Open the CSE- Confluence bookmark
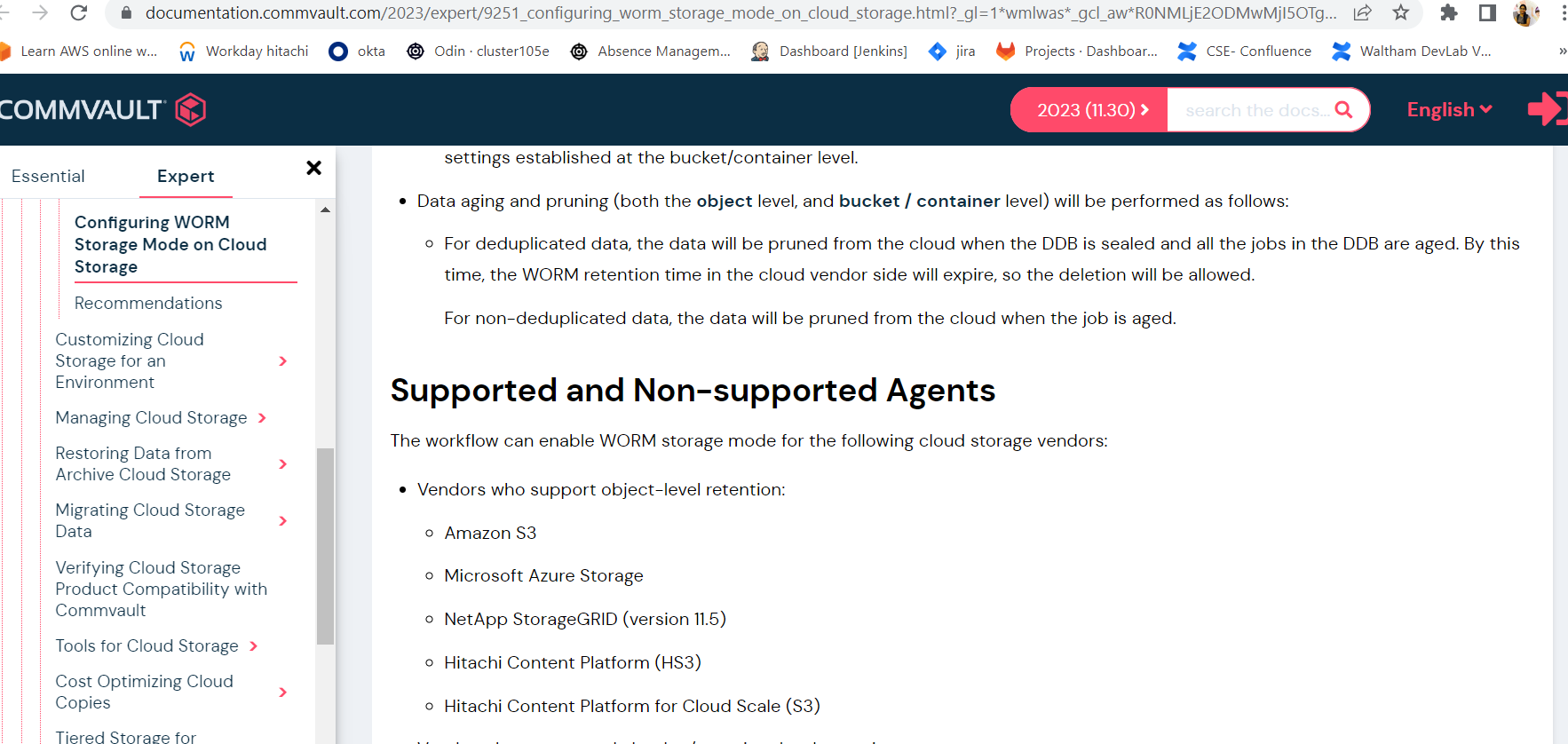Screen dimensions: 1568x744 point(1245,51)
